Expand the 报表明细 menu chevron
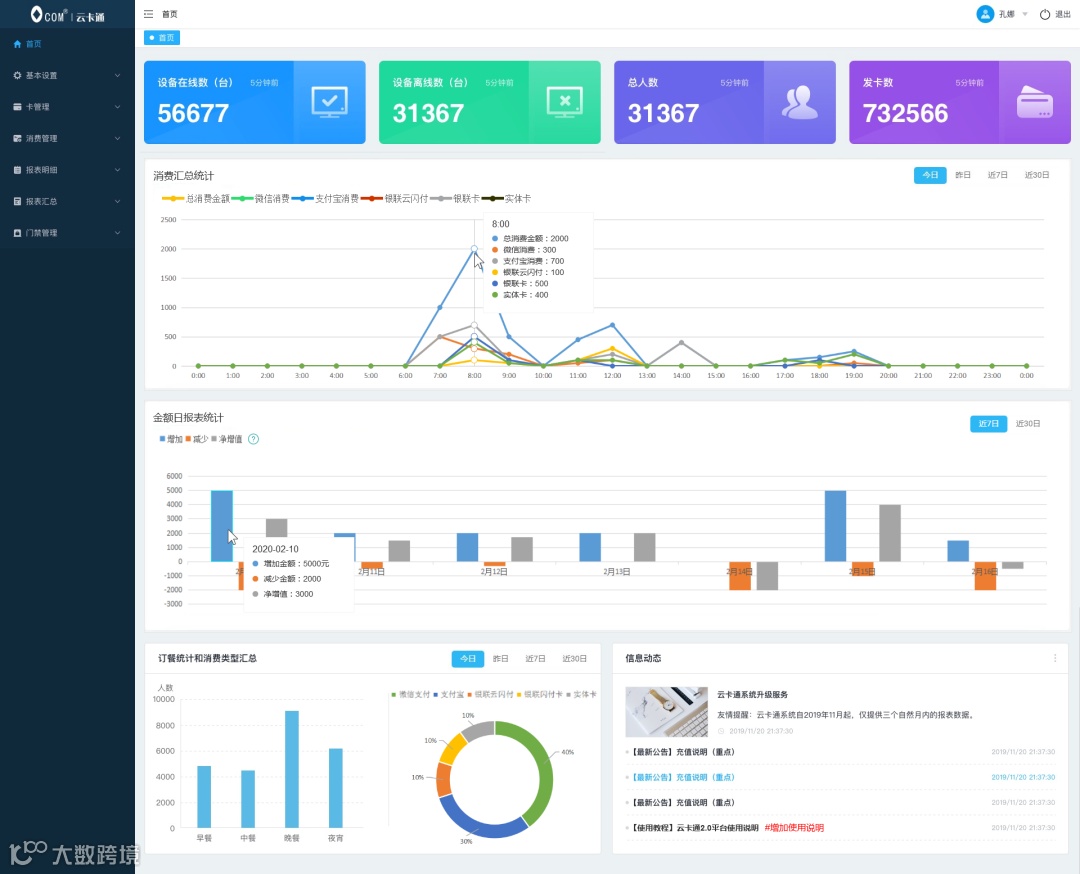This screenshot has height=874, width=1080. tap(117, 169)
